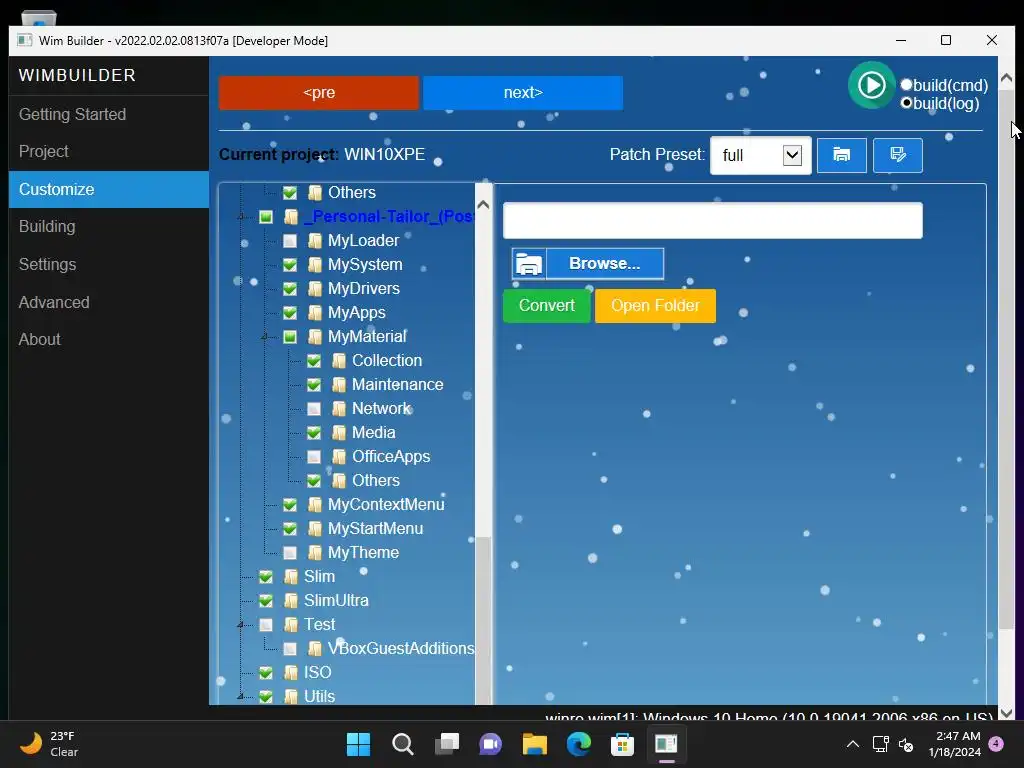The width and height of the screenshot is (1024, 768).
Task: Click the MyDrivers folder icon
Action: point(315,289)
